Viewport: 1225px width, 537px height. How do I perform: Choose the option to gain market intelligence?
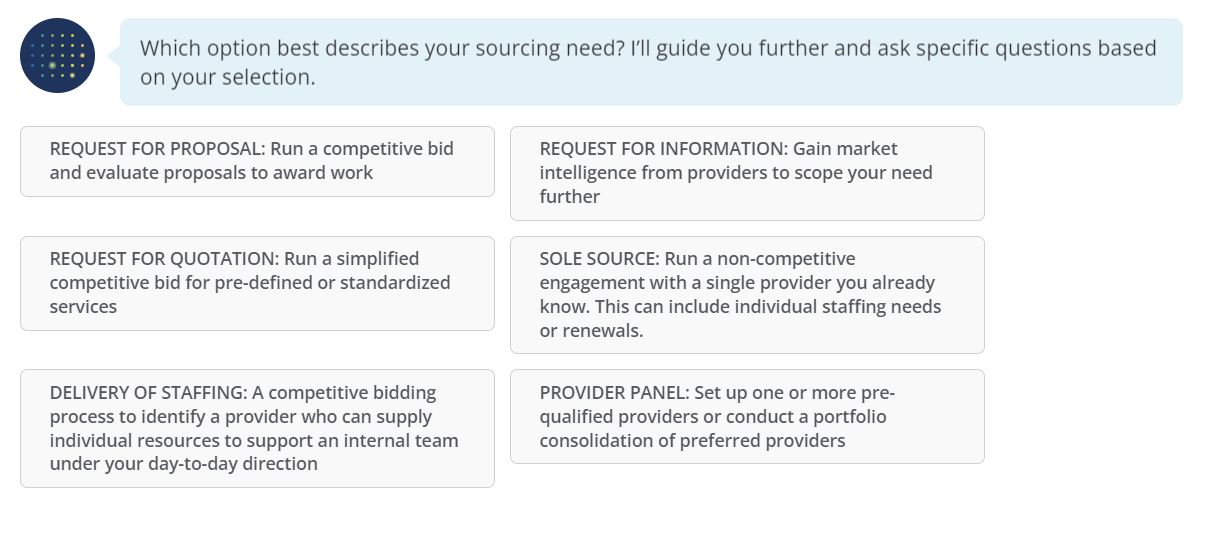coord(747,173)
